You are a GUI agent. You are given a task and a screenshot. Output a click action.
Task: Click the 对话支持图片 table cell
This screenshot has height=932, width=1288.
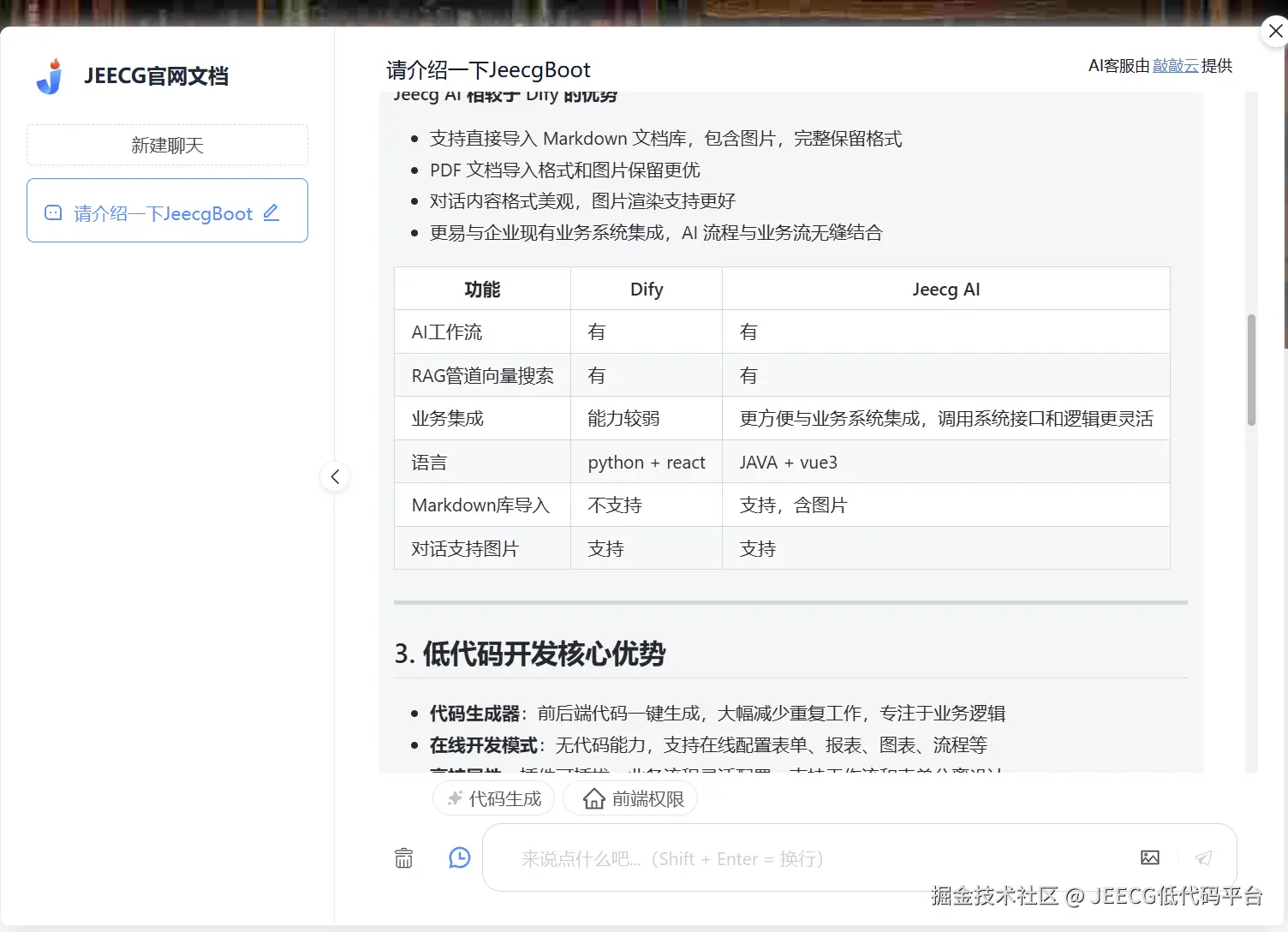pos(482,548)
